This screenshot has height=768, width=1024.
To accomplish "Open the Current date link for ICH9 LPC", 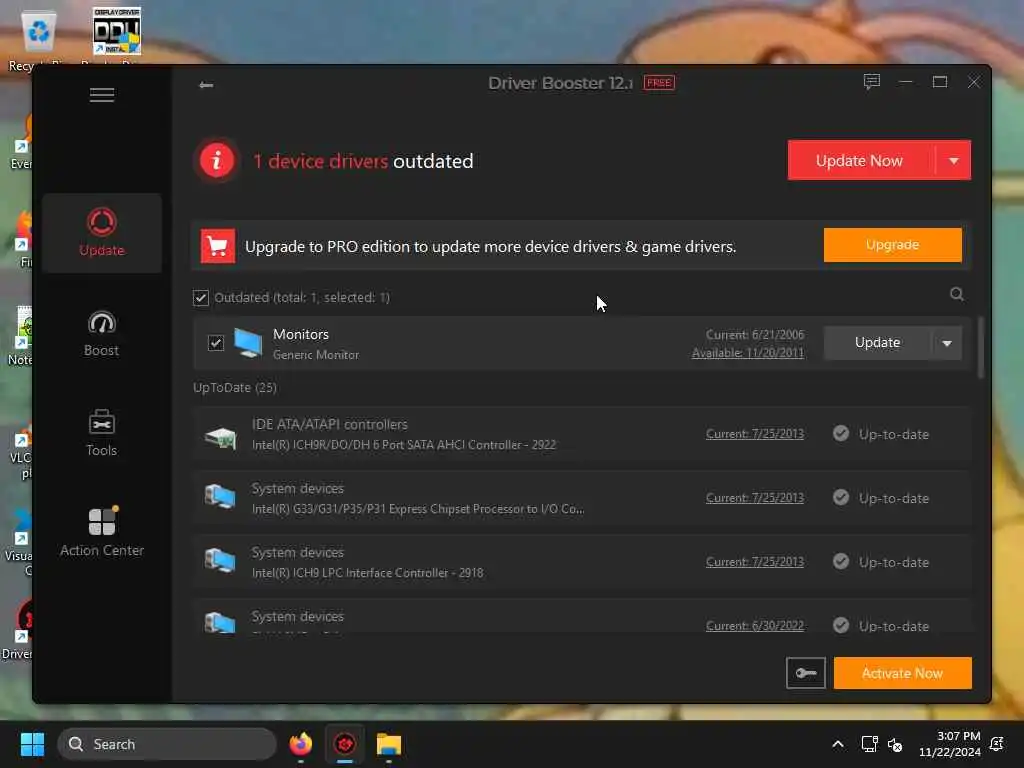I will [754, 562].
